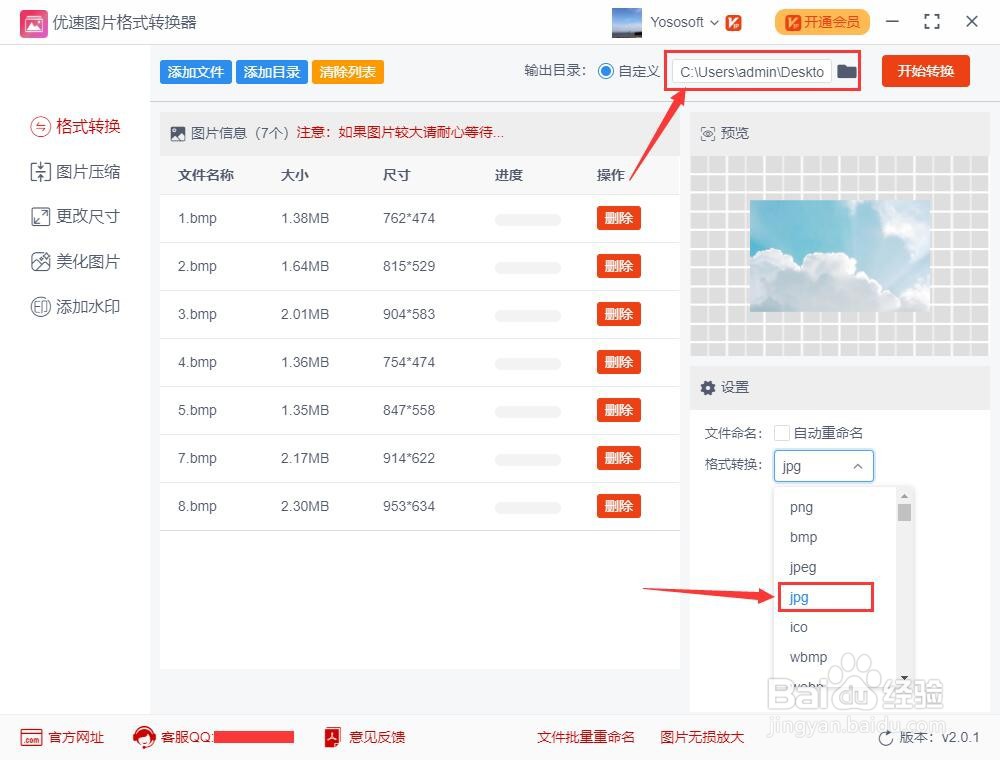Click the 图片压缩 compress icon in sidebar
Viewport: 1000px width, 760px height.
40,172
